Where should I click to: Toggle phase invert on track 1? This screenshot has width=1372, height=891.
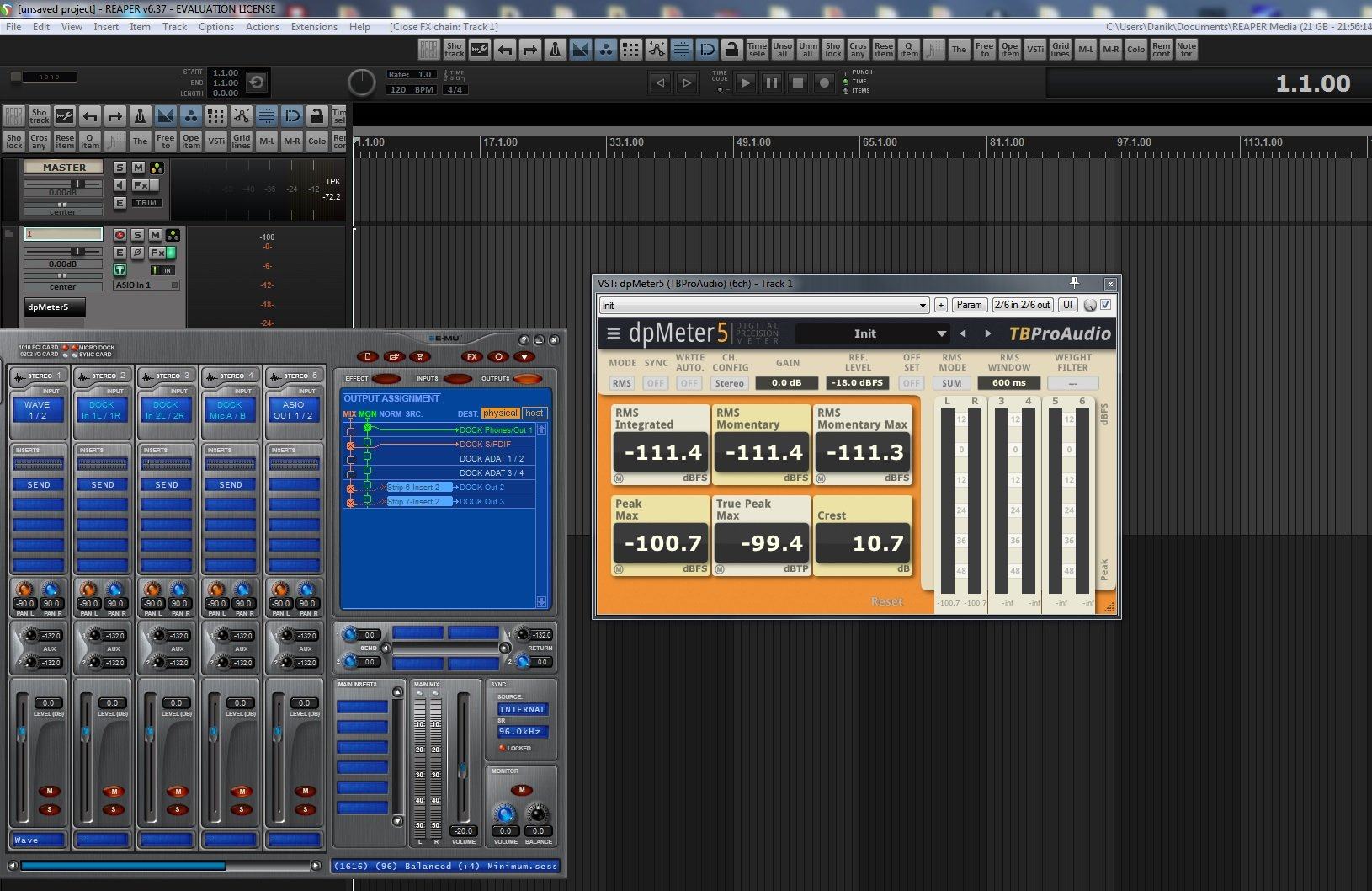click(137, 253)
